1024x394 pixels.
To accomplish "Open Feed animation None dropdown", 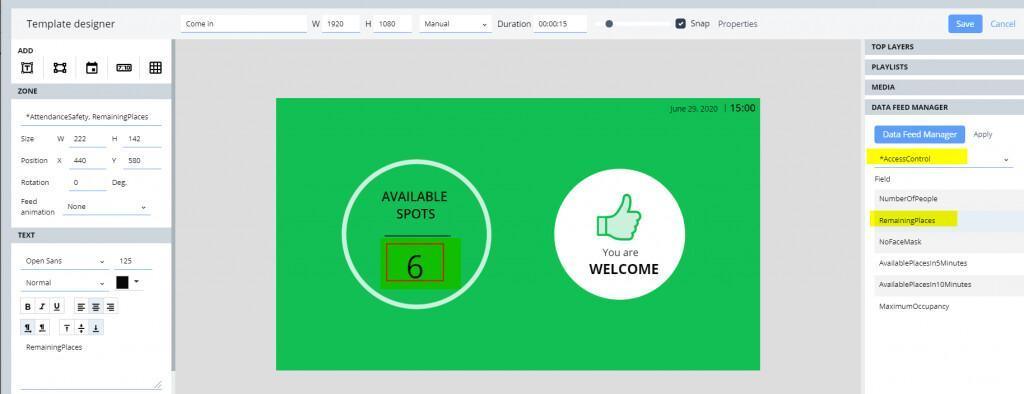I will click(x=106, y=206).
